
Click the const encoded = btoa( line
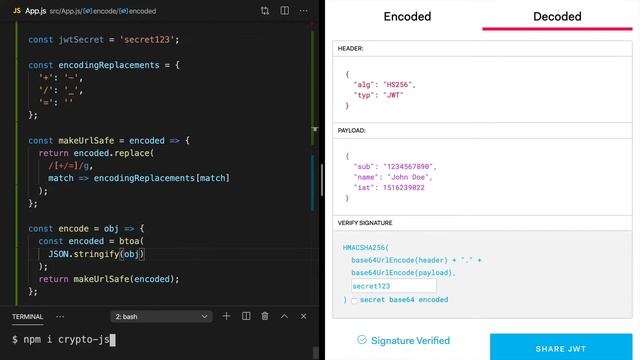tap(91, 242)
